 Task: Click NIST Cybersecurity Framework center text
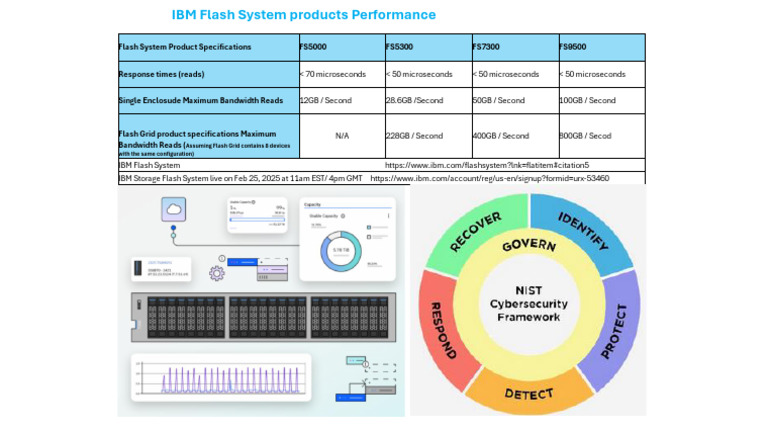pyautogui.click(x=529, y=304)
